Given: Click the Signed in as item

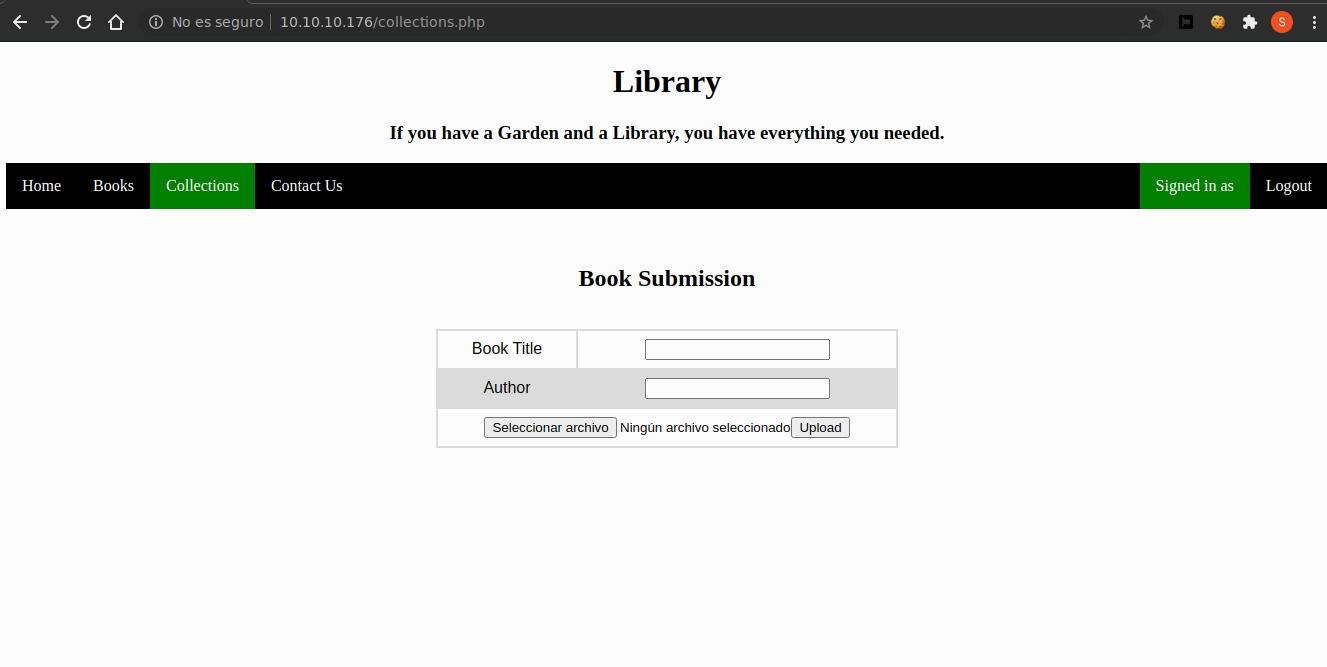Looking at the screenshot, I should click(1194, 186).
